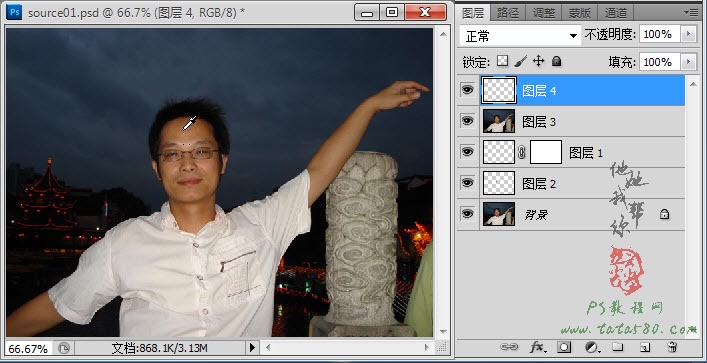707x363 pixels.
Task: Click link layers chain icon
Action: pos(509,347)
